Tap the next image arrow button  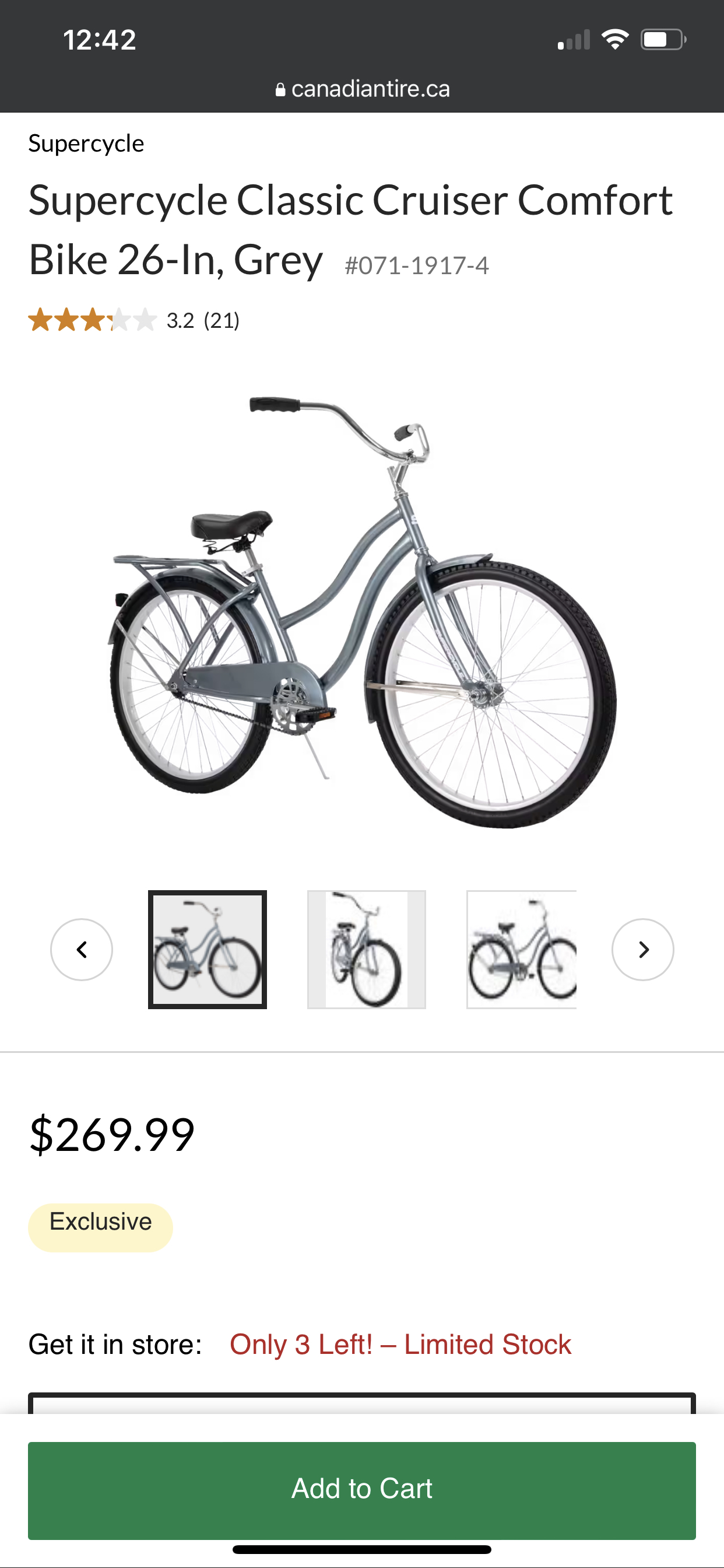pyautogui.click(x=642, y=949)
